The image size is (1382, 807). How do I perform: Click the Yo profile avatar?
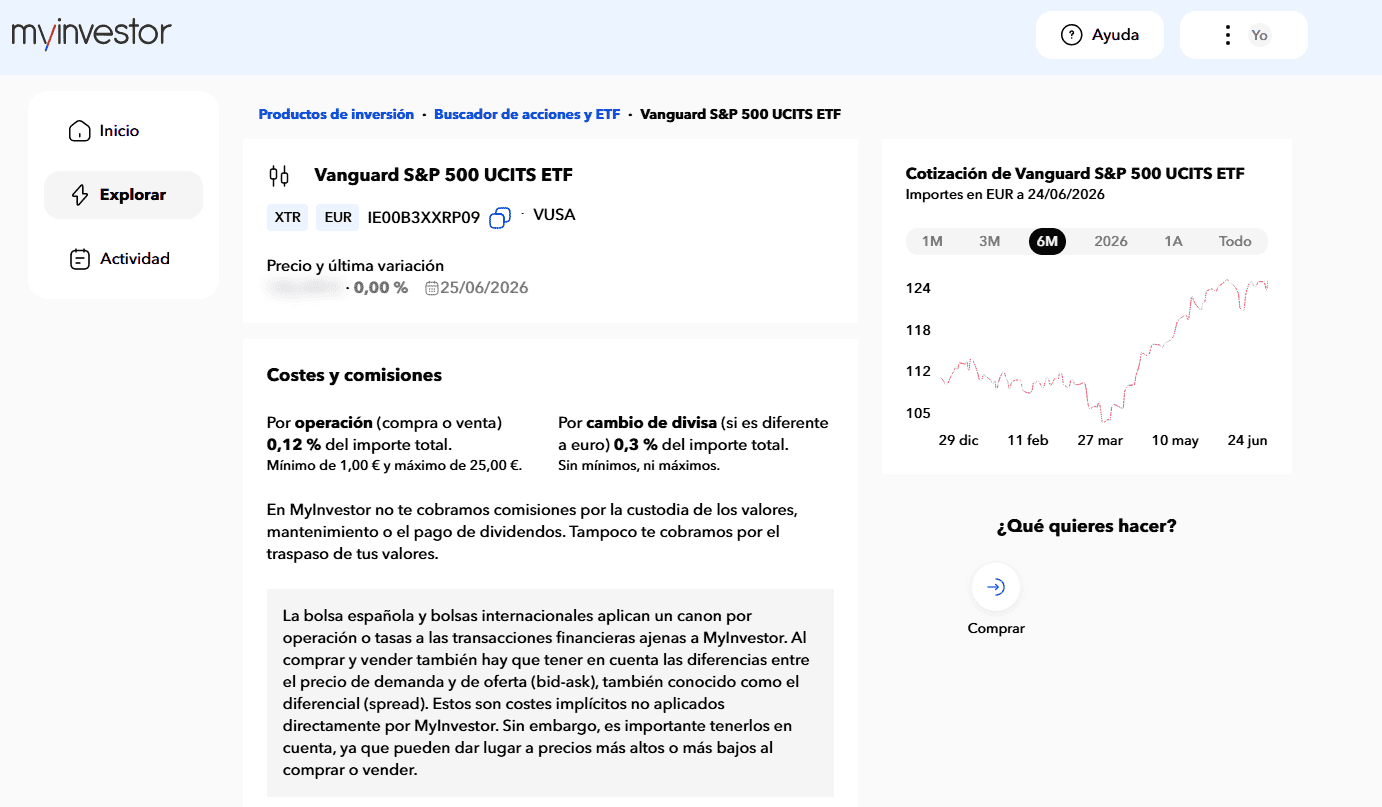[x=1259, y=35]
